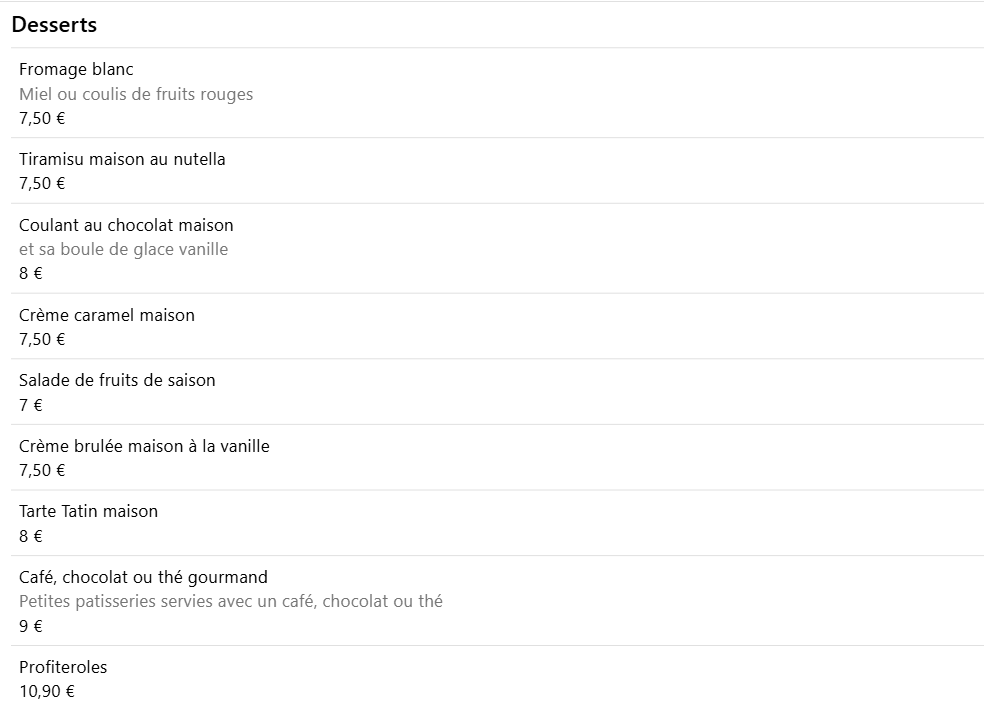Click the Desserts section heading
Viewport: 984px width, 709px height.
tap(54, 24)
